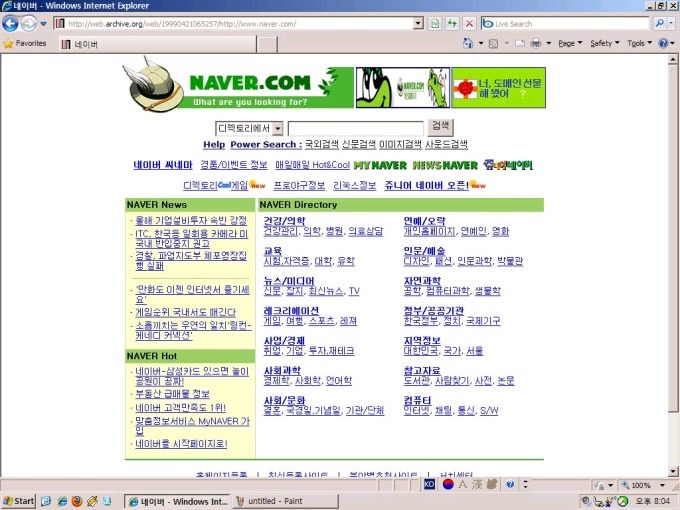Open the 부동산 급매물 정보 hot link
Image resolution: width=680 pixels, height=510 pixels.
click(x=173, y=394)
